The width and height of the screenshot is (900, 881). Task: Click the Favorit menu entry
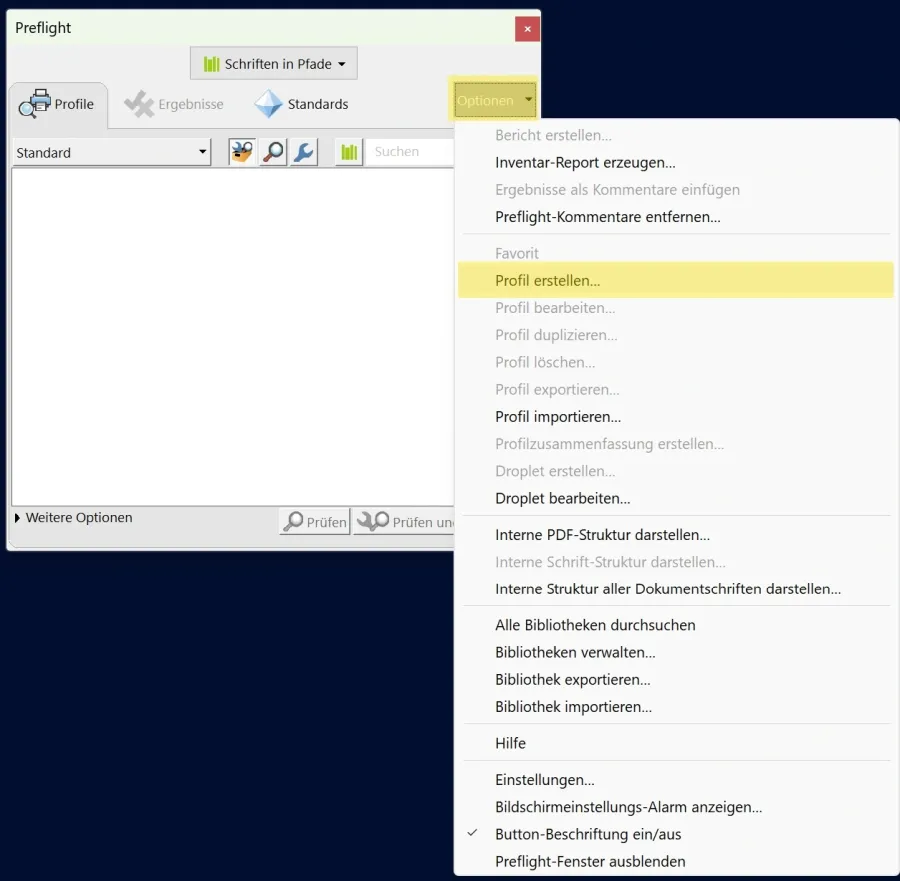pyautogui.click(x=676, y=253)
